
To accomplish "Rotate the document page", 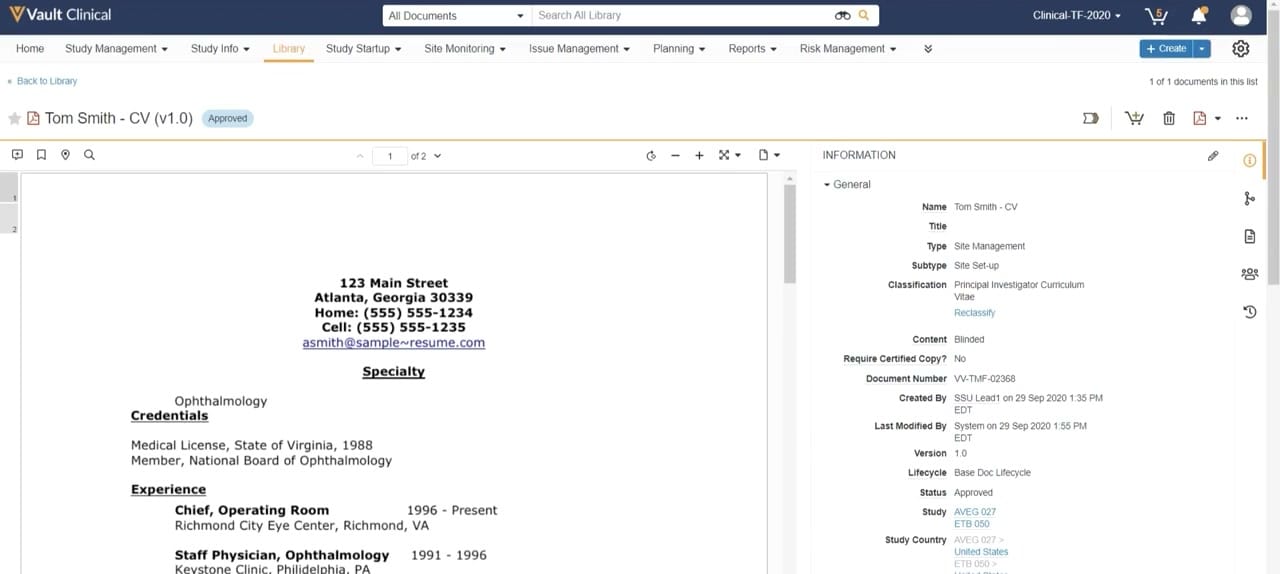I will coord(651,155).
